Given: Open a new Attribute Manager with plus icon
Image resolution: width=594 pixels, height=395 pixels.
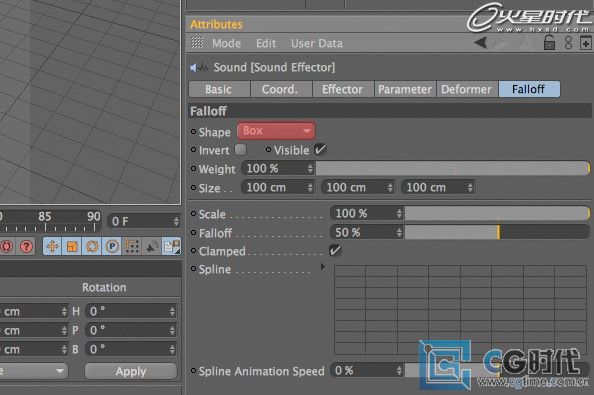Looking at the screenshot, I should point(585,42).
